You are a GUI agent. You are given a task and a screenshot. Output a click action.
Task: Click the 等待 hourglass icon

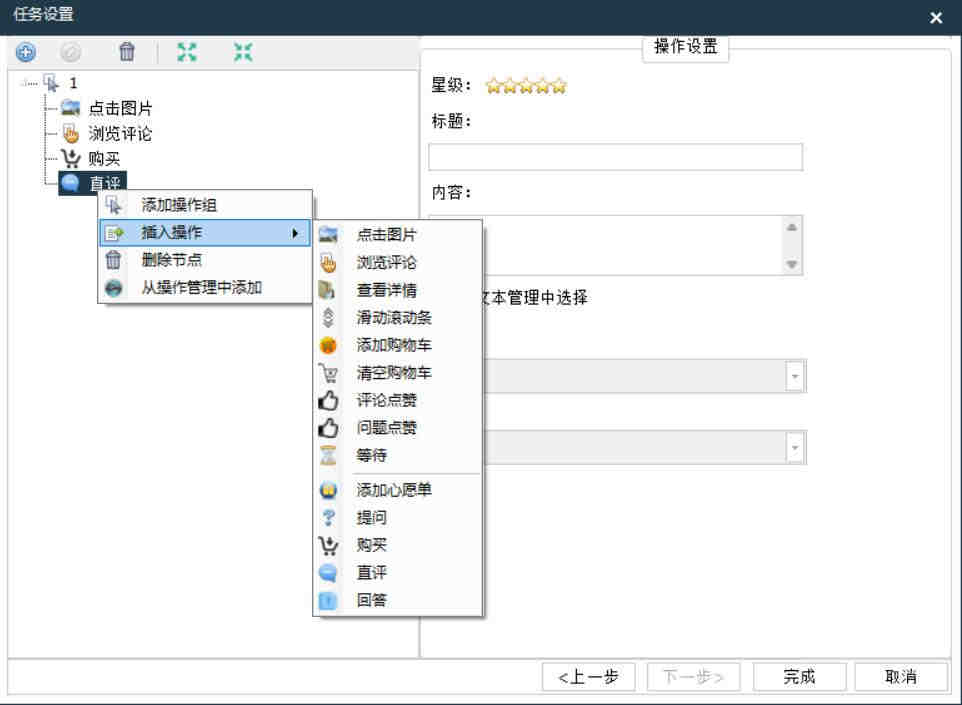(328, 455)
